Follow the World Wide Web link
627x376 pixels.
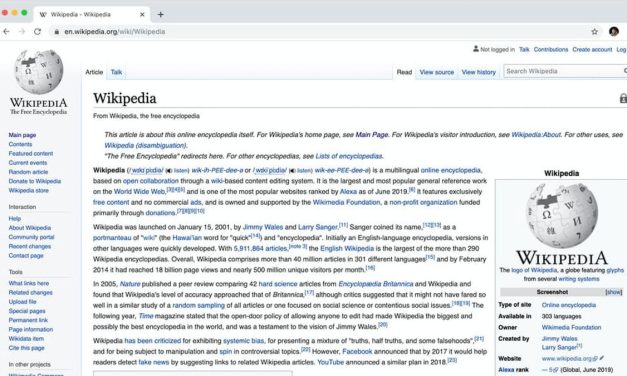pos(139,192)
